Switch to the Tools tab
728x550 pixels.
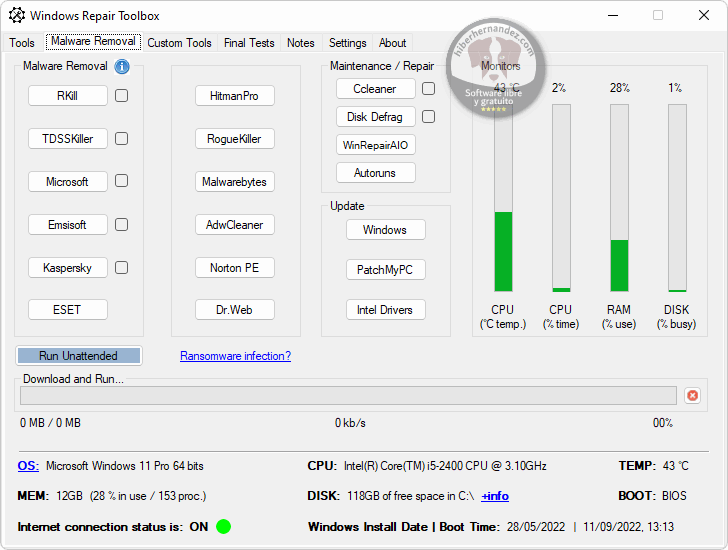point(22,43)
